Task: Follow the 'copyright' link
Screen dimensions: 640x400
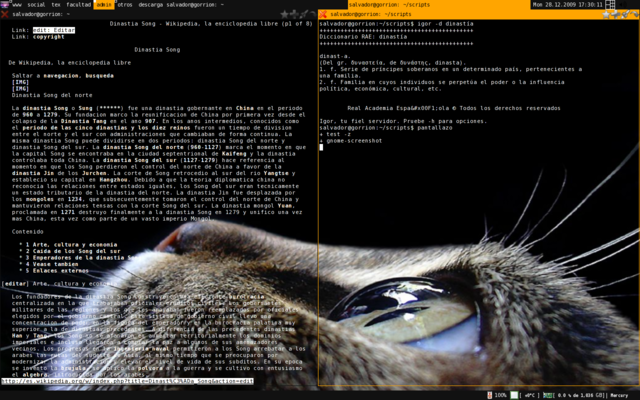Action: [x=48, y=37]
